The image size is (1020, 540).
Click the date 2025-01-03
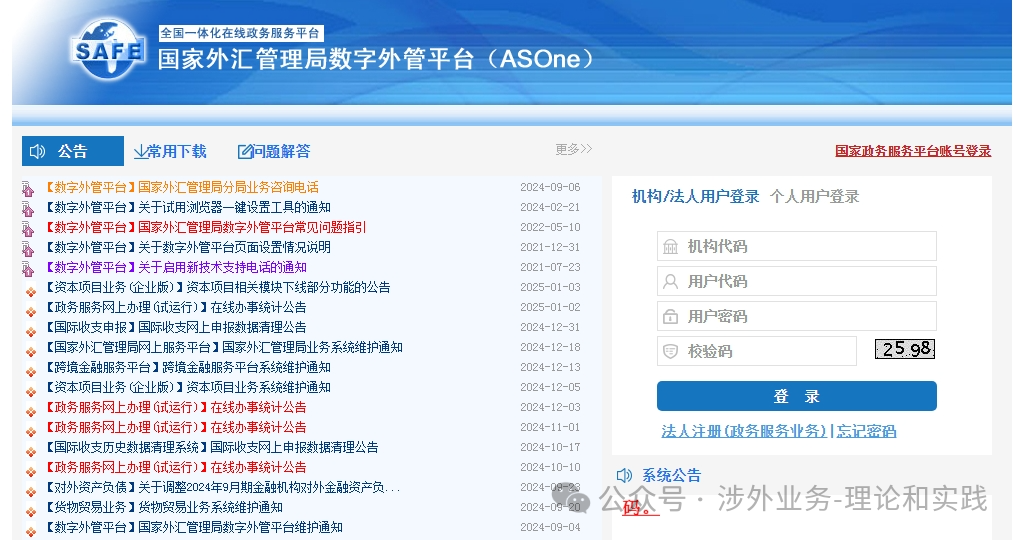click(x=550, y=288)
